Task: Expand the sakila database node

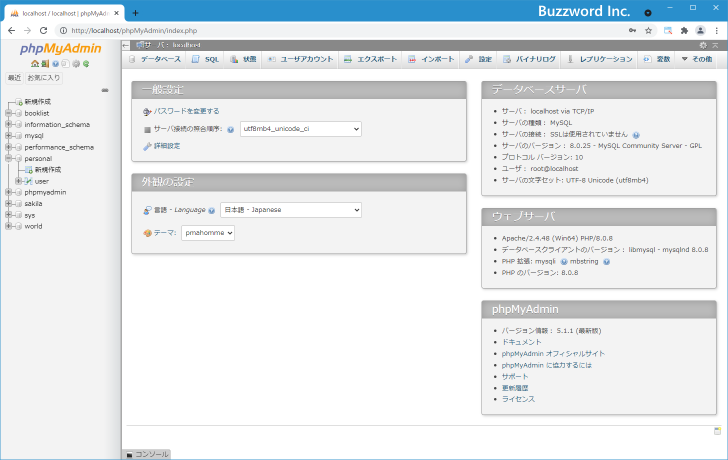Action: pyautogui.click(x=8, y=203)
